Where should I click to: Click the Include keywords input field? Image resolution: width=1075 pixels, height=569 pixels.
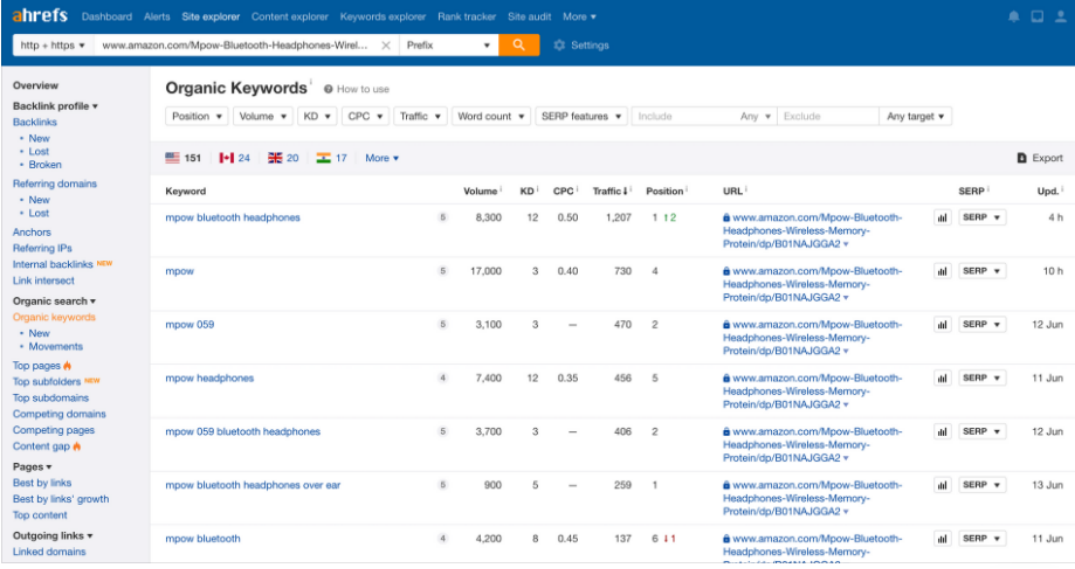click(x=684, y=117)
